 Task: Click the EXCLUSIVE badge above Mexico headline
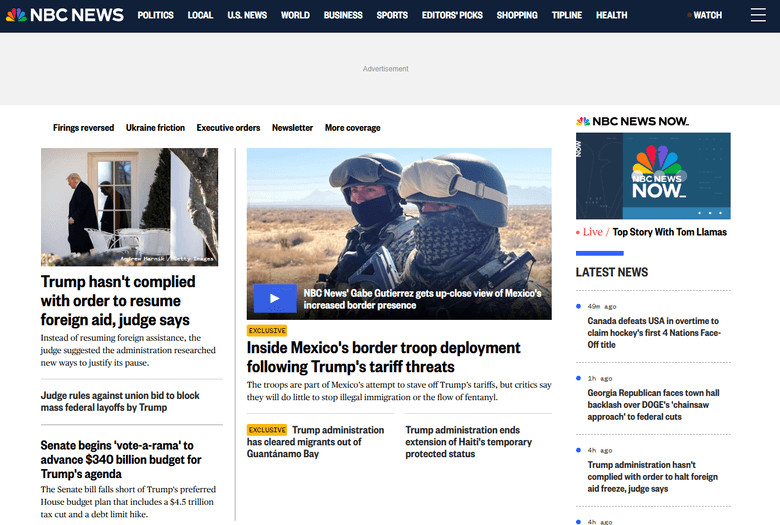(267, 330)
